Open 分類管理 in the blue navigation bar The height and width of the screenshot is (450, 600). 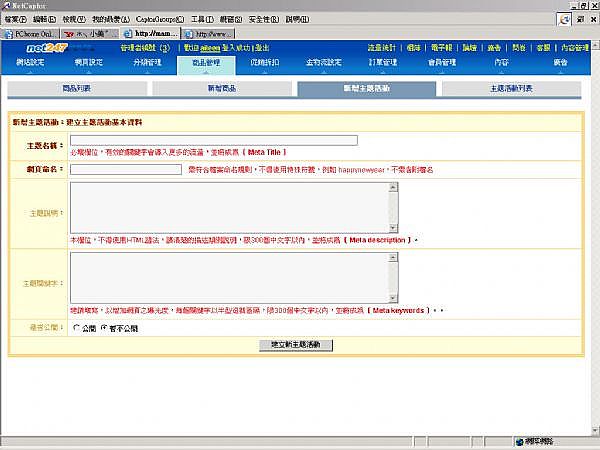[x=147, y=62]
